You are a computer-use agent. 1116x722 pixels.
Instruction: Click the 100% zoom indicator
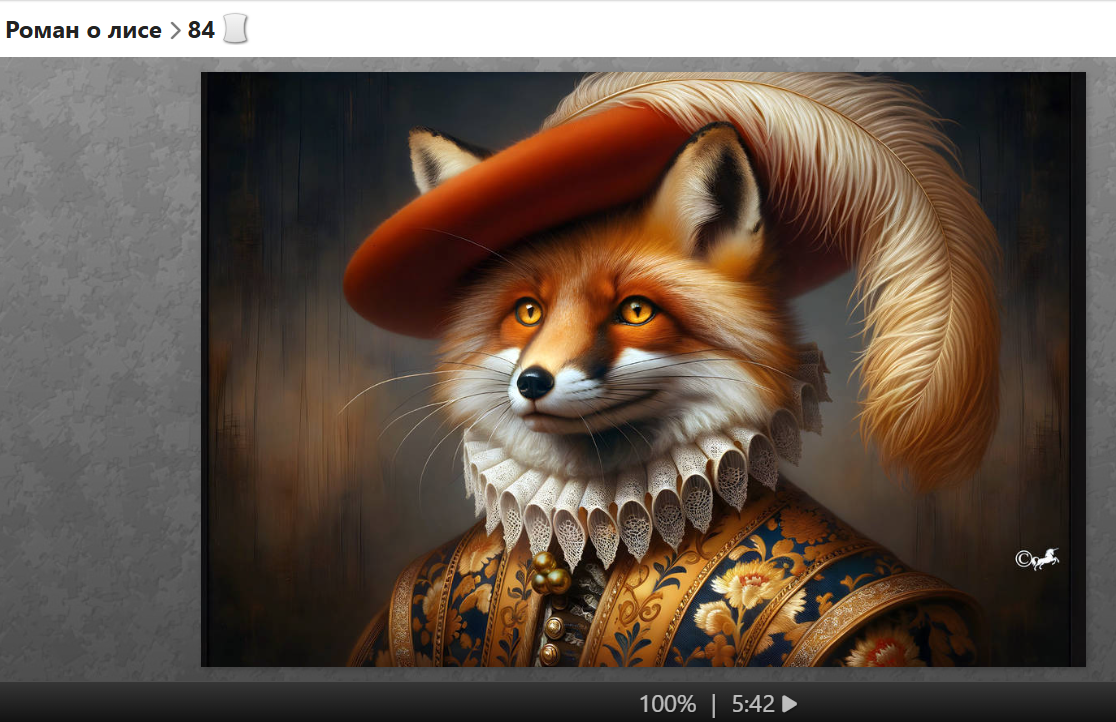(x=667, y=704)
